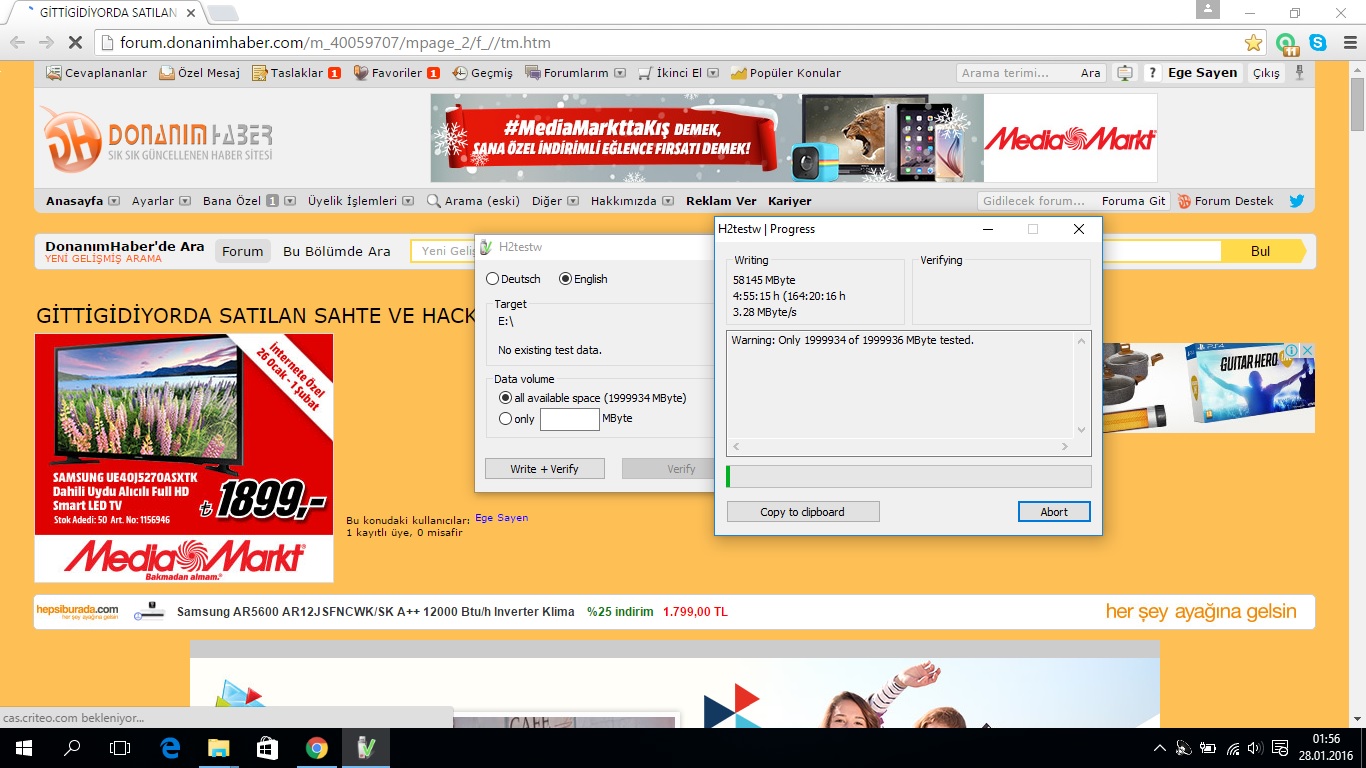The image size is (1366, 768).
Task: Click the Write + Verify button
Action: click(544, 469)
